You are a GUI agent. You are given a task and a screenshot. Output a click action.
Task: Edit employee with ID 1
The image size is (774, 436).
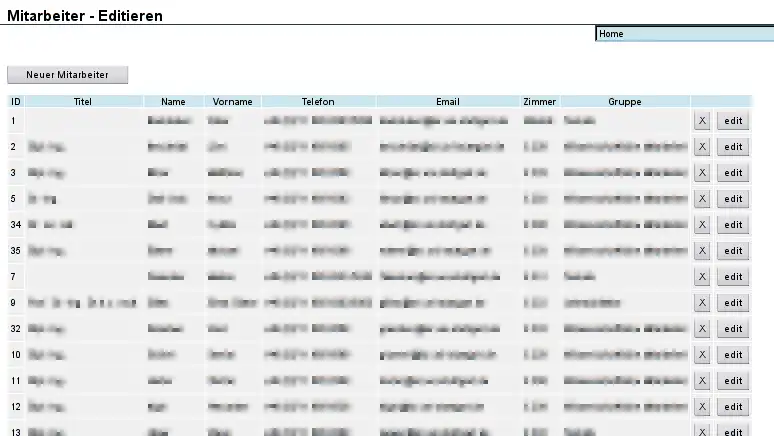(733, 121)
